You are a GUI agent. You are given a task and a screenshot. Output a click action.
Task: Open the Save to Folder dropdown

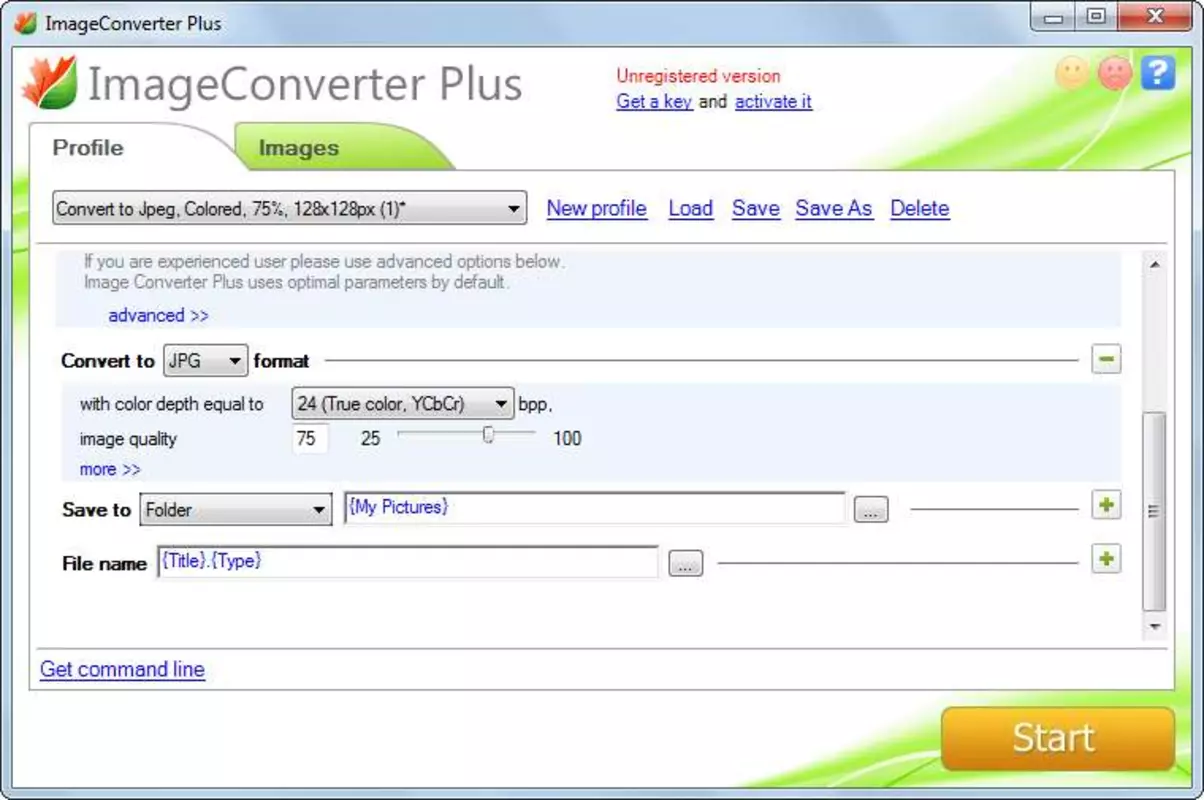tap(236, 510)
